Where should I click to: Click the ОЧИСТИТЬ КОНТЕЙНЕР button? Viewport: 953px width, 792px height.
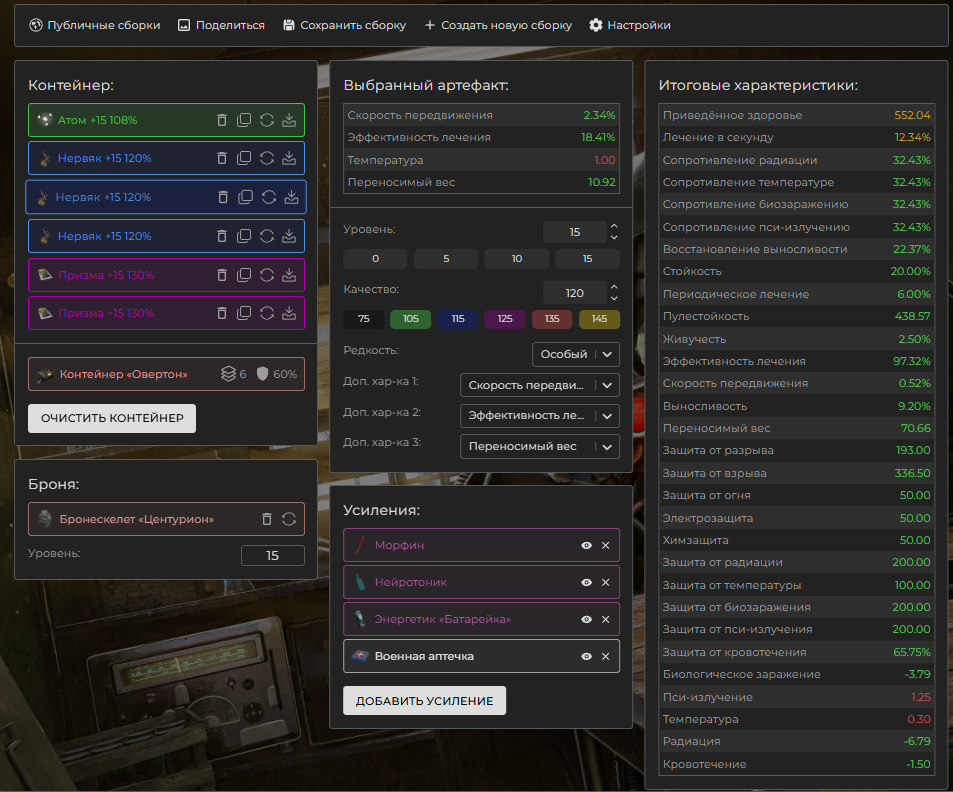click(x=112, y=418)
